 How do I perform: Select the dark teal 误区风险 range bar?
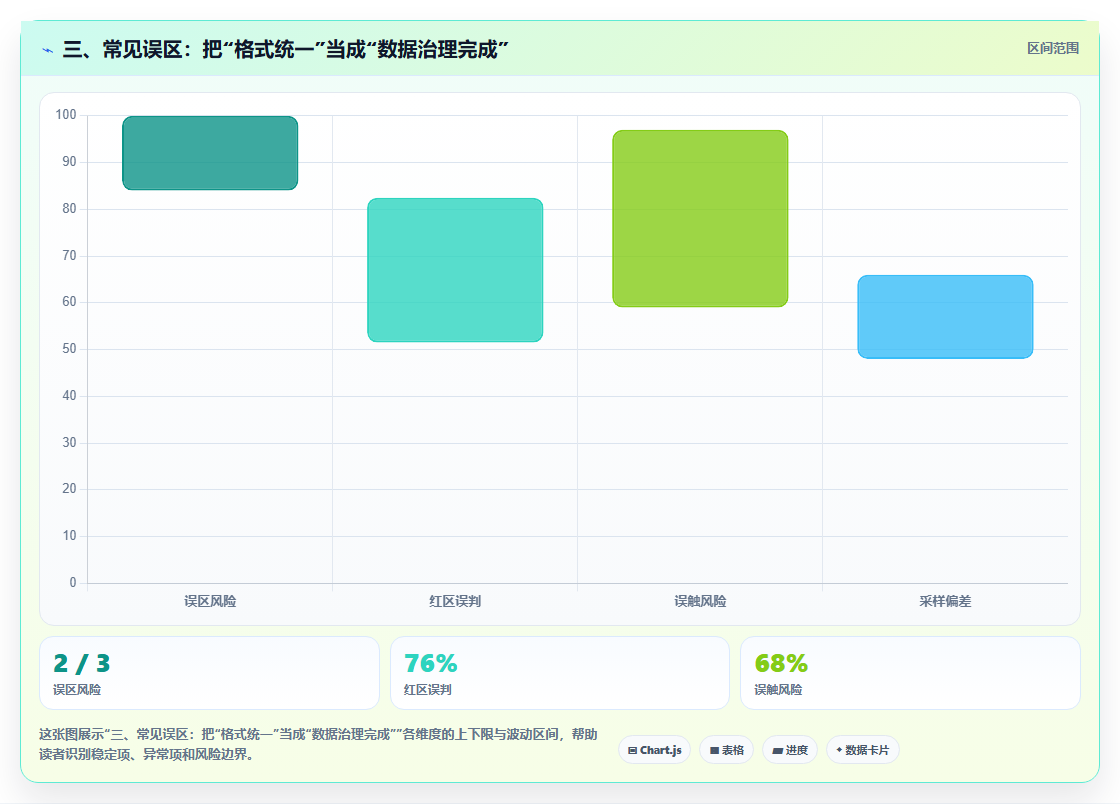click(x=210, y=153)
